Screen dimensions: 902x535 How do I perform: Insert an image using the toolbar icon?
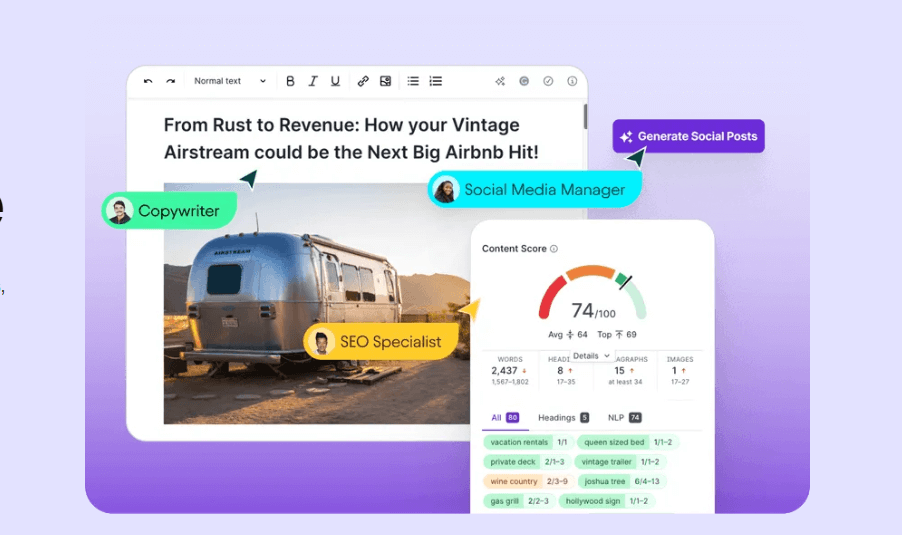(385, 81)
